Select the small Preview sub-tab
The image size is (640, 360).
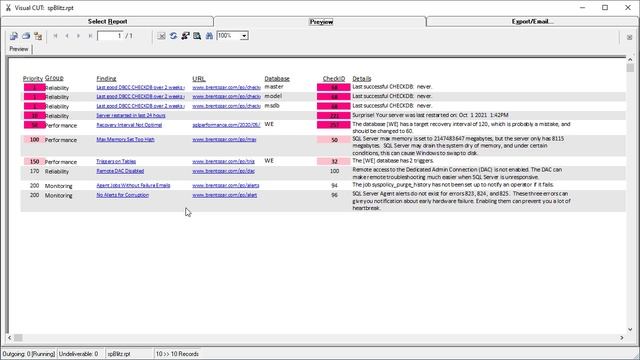[x=19, y=49]
